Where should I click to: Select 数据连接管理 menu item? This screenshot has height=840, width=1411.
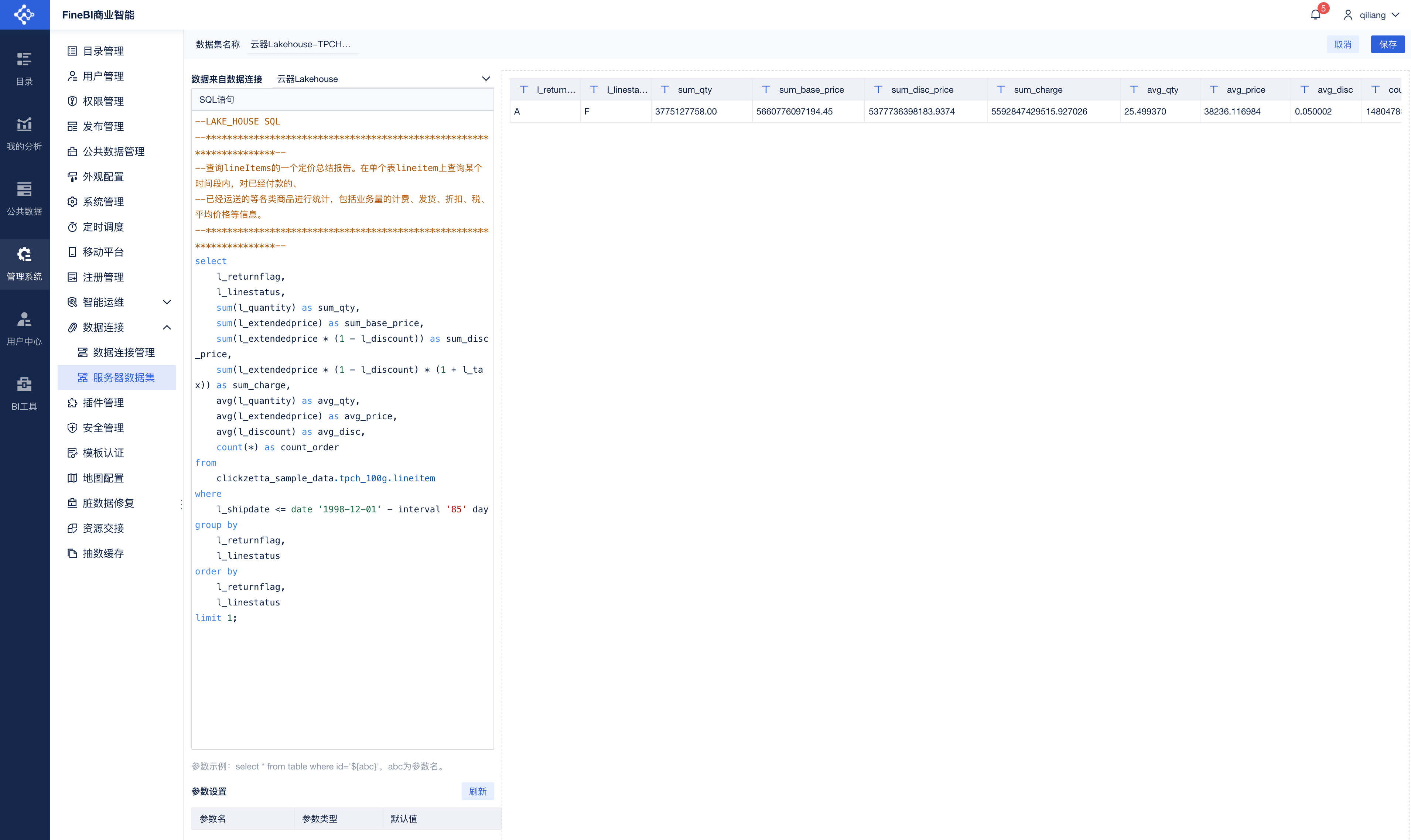click(x=123, y=353)
